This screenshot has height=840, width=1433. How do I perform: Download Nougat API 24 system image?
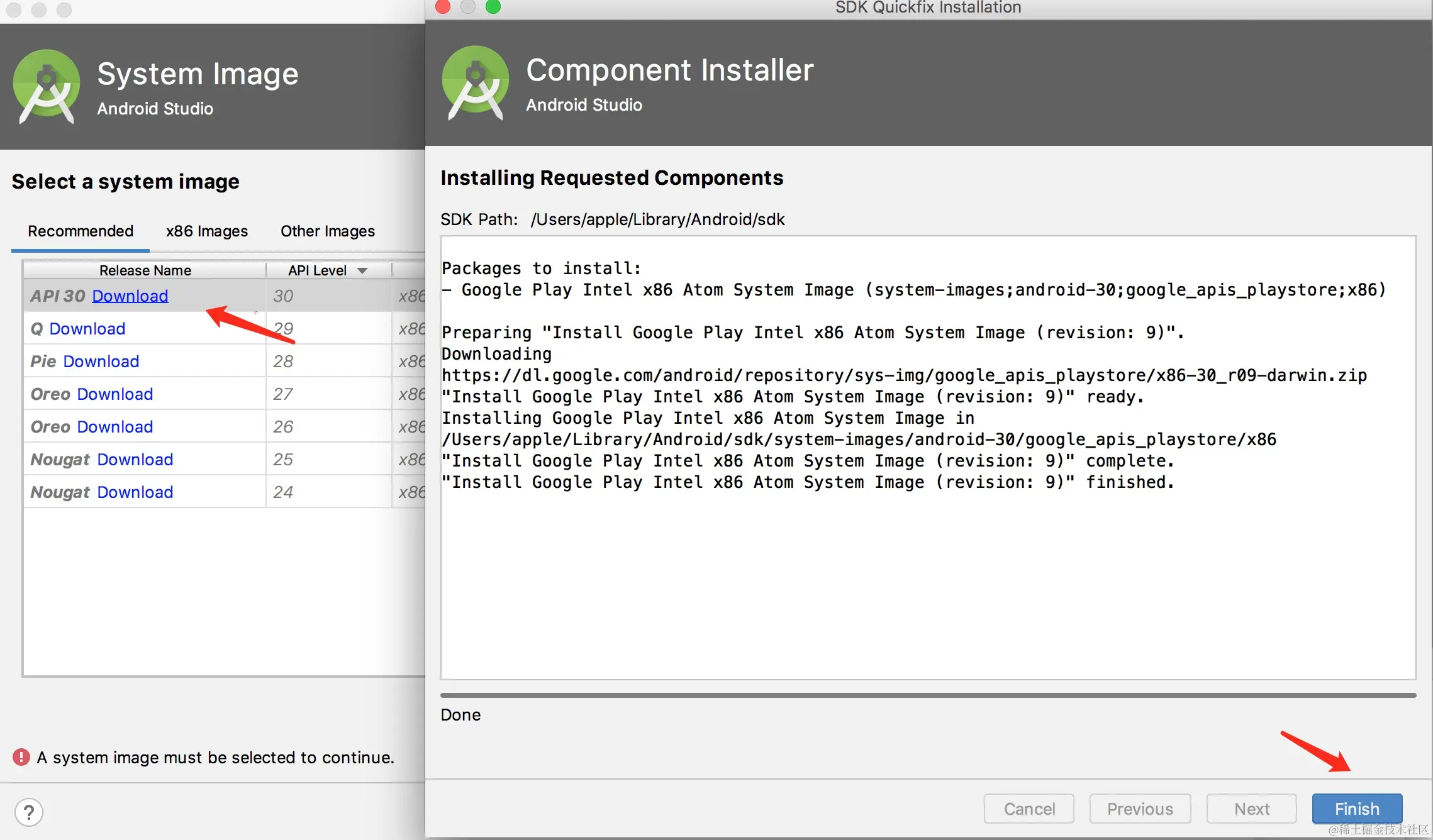click(135, 492)
